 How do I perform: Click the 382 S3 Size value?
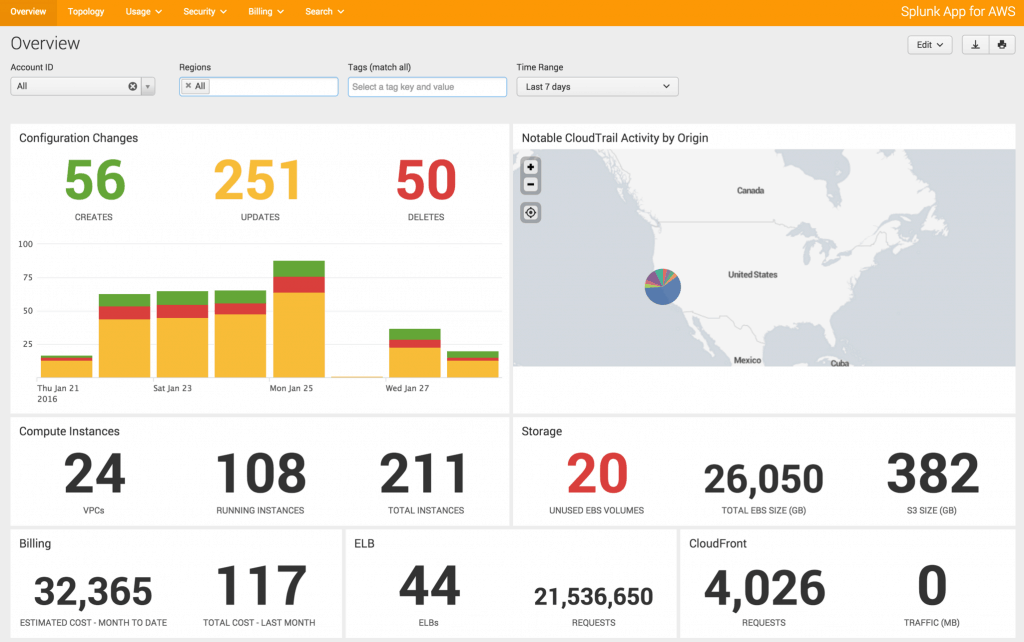coord(933,473)
